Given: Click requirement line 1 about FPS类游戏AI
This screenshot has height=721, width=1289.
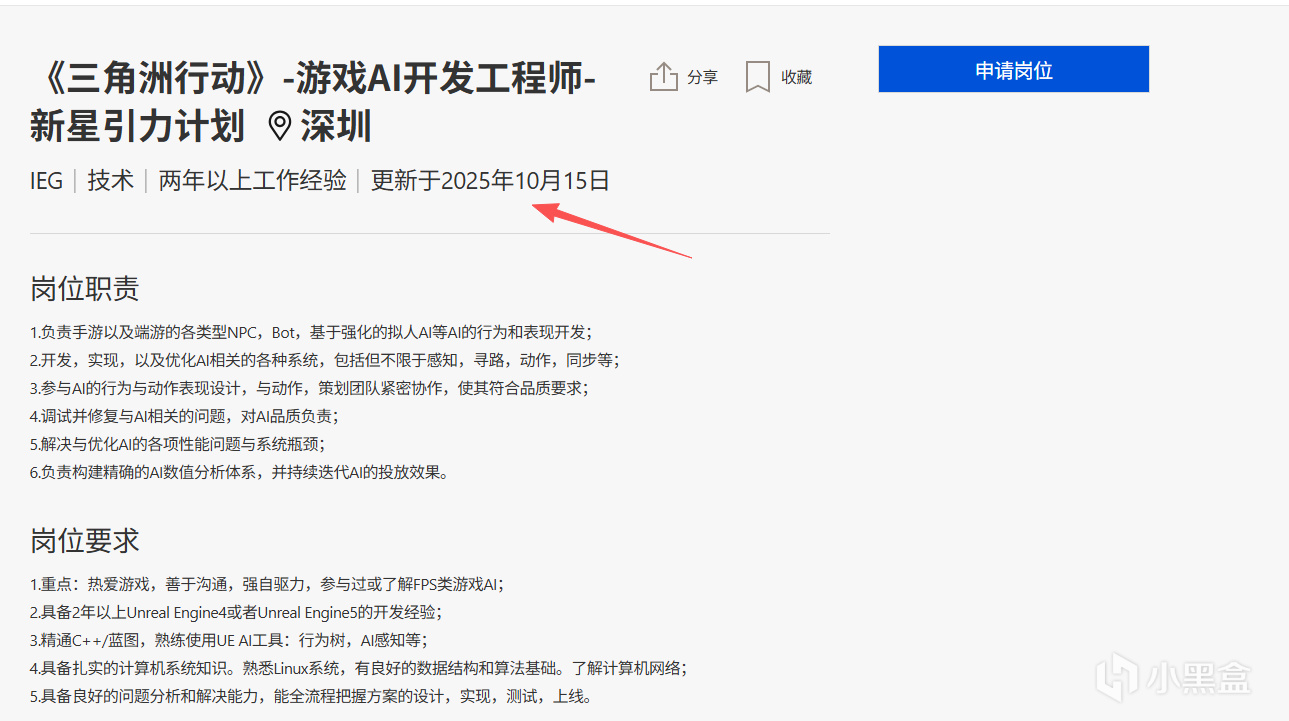Looking at the screenshot, I should click(267, 584).
